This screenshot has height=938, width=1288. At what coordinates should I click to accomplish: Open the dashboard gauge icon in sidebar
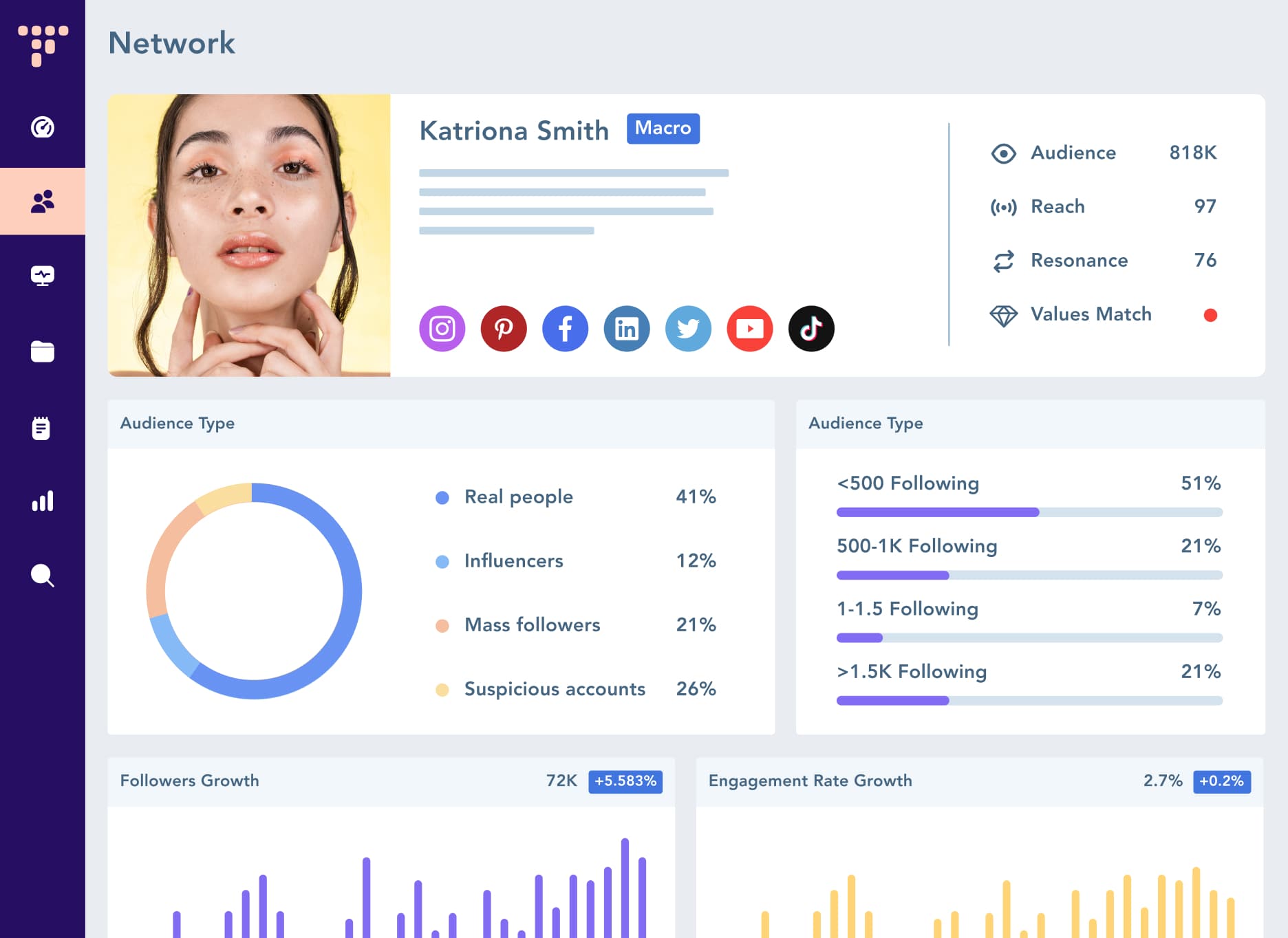[x=43, y=127]
